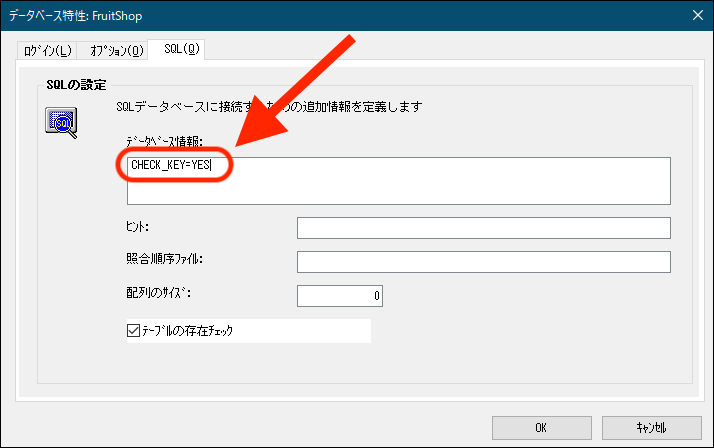Open the オプション(O) tab

[x=117, y=50]
